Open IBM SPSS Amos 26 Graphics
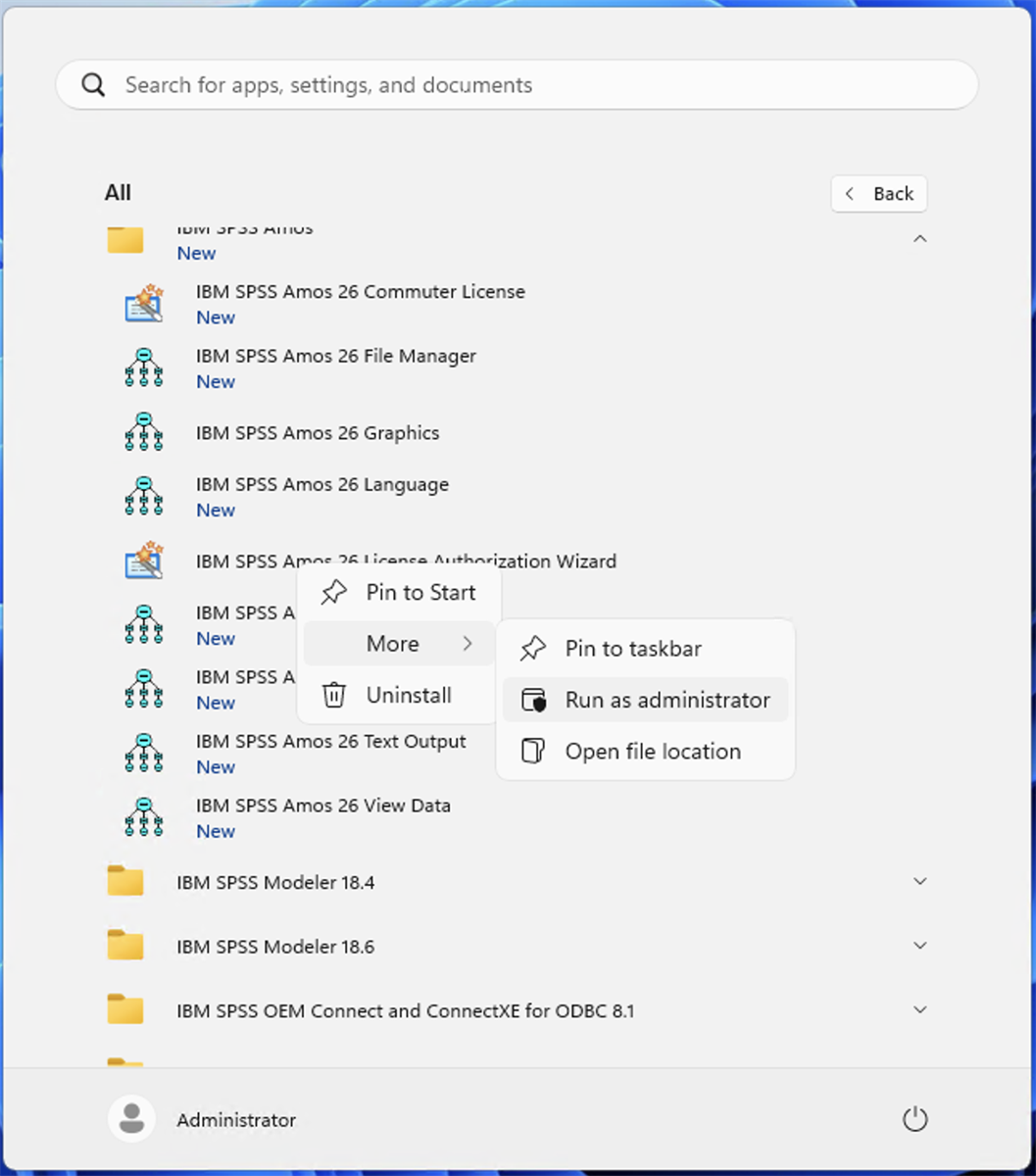Image resolution: width=1036 pixels, height=1176 pixels. pyautogui.click(x=318, y=432)
